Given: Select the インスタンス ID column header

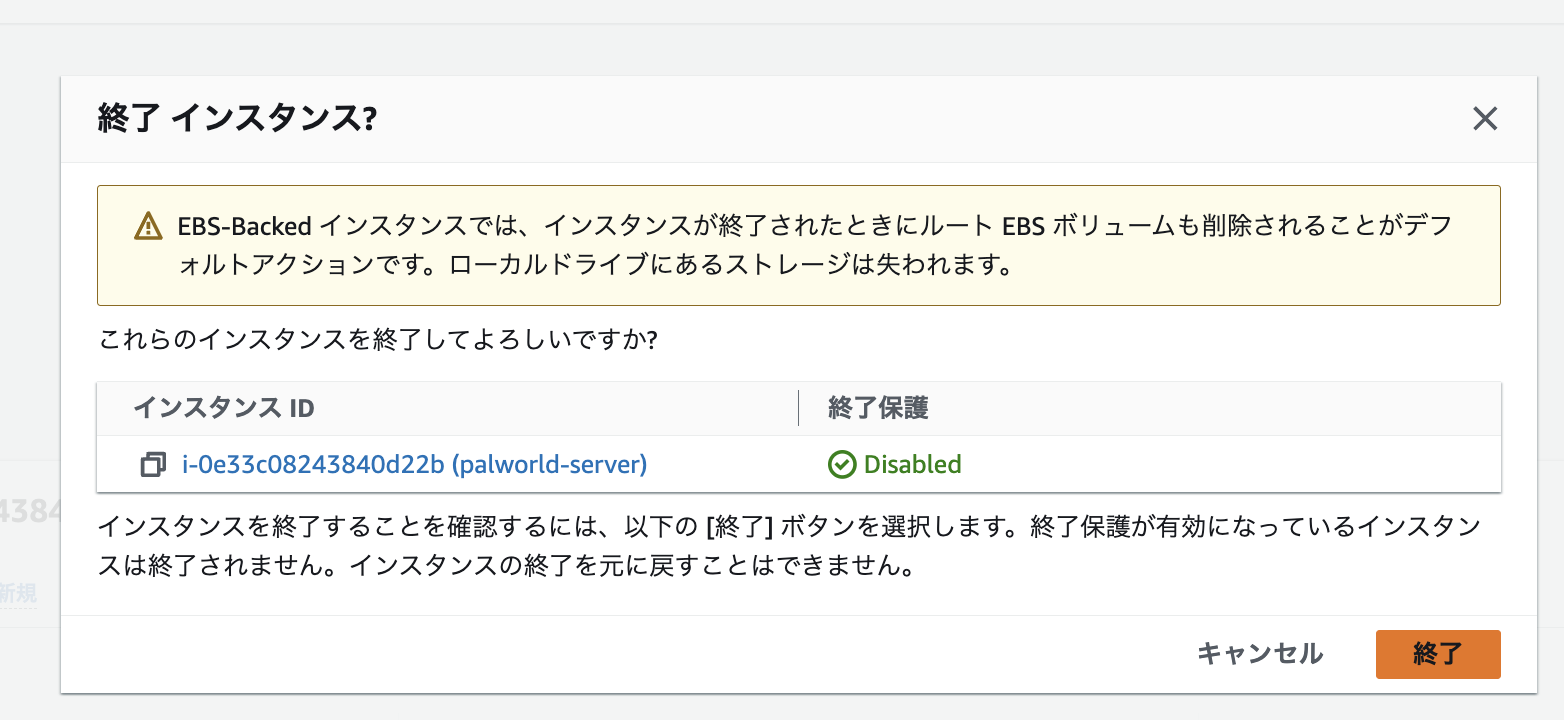Looking at the screenshot, I should coord(224,408).
